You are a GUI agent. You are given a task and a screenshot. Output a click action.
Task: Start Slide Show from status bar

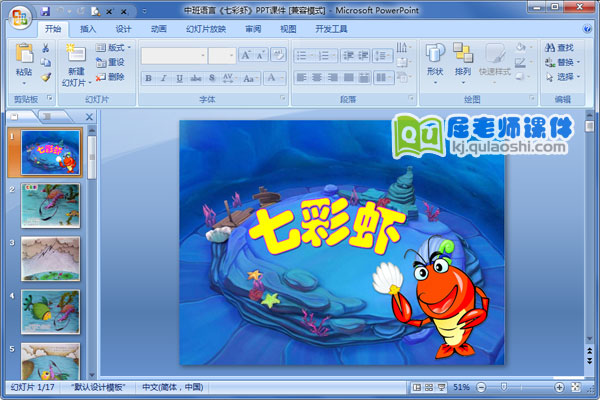(x=441, y=387)
